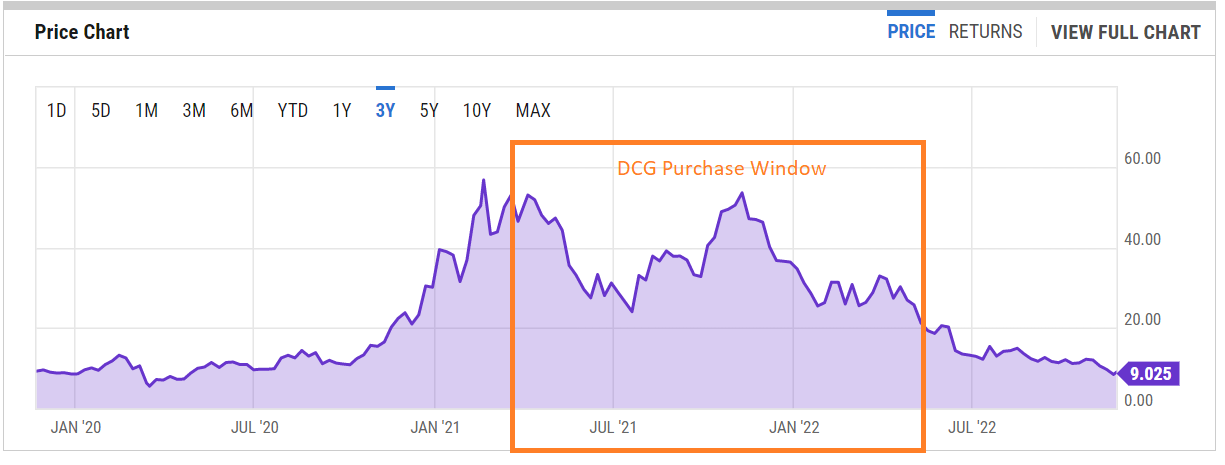The height and width of the screenshot is (465, 1225).
Task: Choose the 6M time range
Action: coord(241,110)
